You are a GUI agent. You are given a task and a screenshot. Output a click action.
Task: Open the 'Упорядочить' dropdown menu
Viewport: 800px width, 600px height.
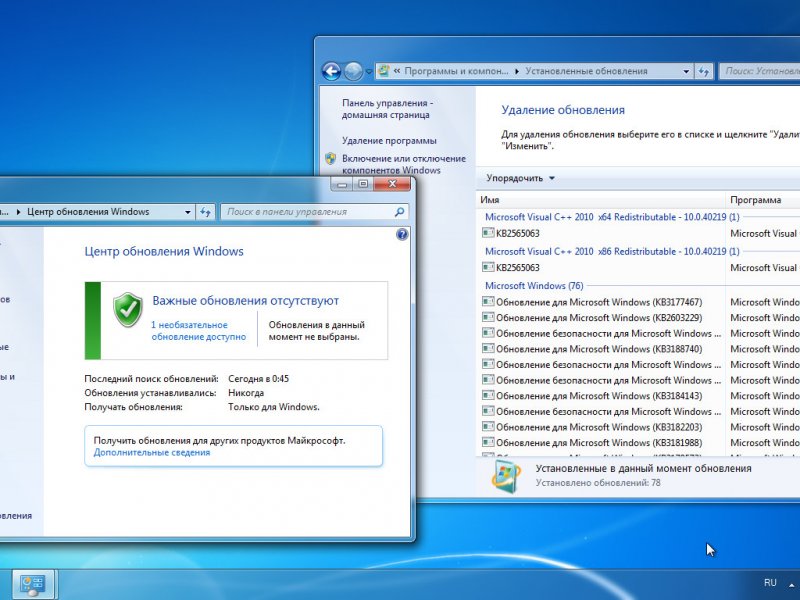(520, 178)
